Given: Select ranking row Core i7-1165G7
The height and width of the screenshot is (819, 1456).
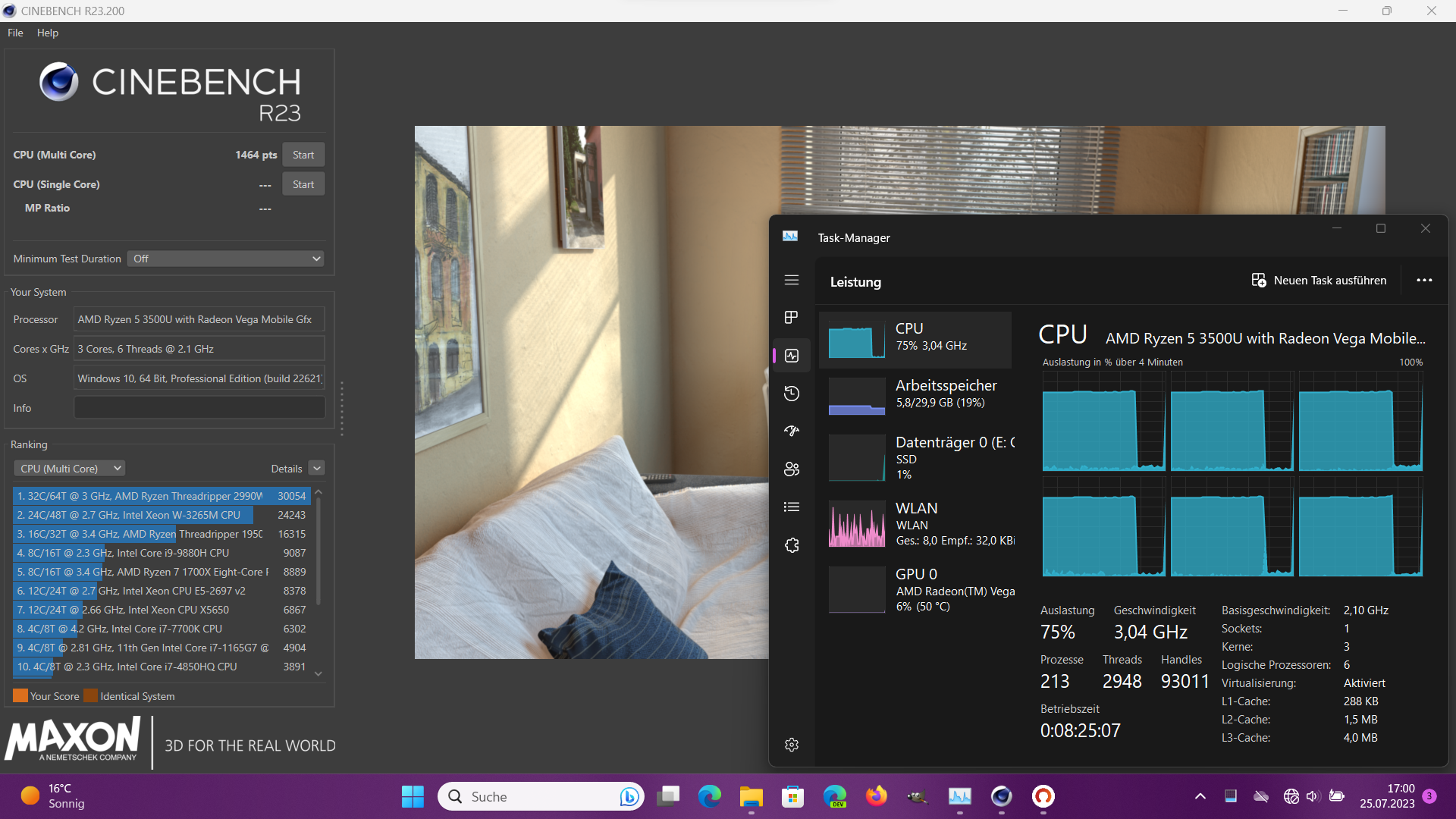Looking at the screenshot, I should coord(162,648).
